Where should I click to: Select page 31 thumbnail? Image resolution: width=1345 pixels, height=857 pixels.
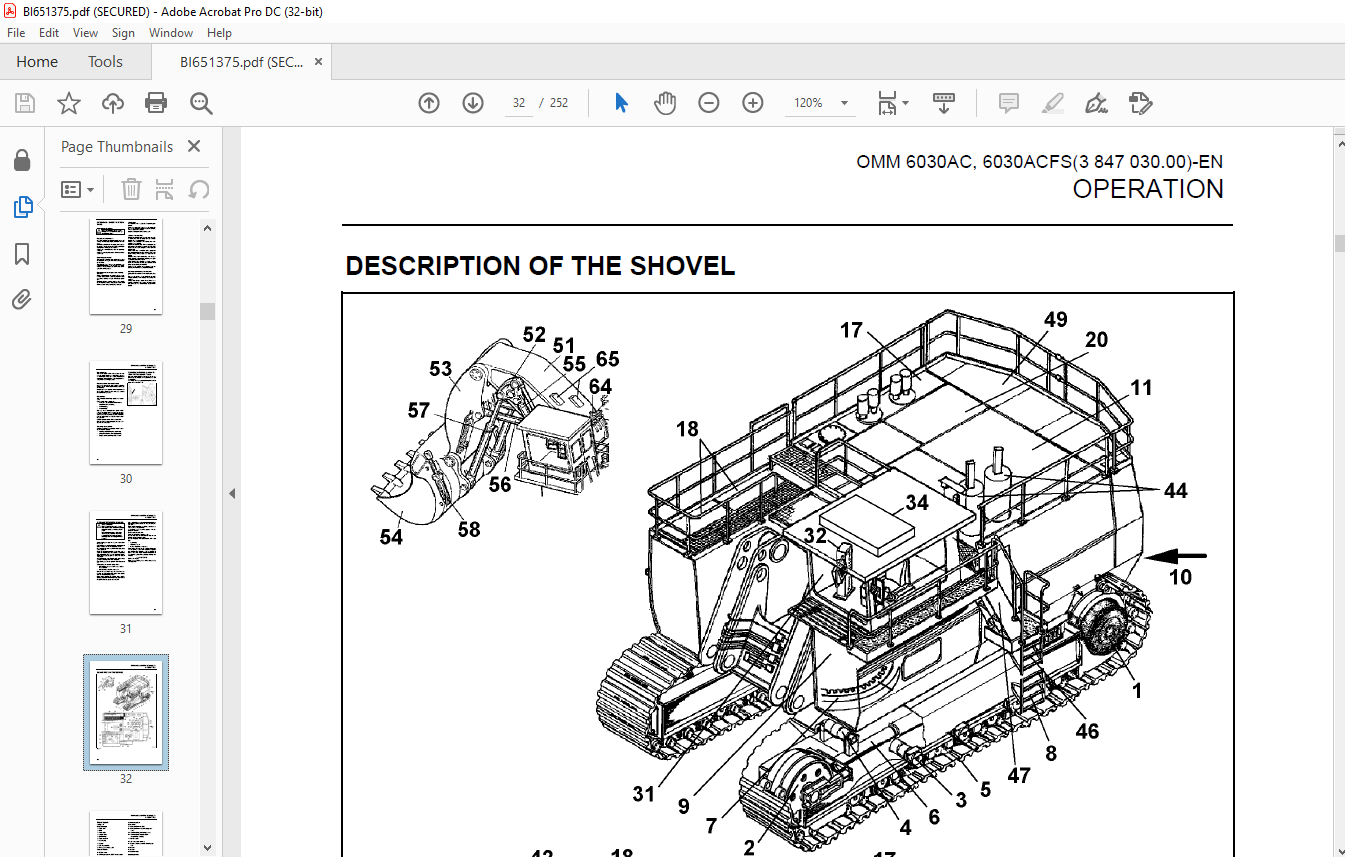[126, 563]
